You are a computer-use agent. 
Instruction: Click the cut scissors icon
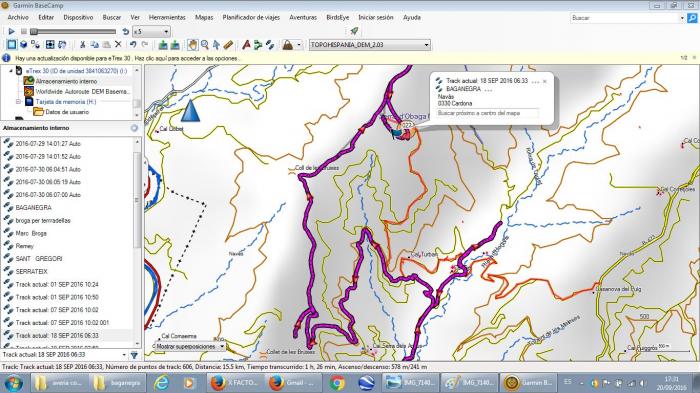coord(83,45)
